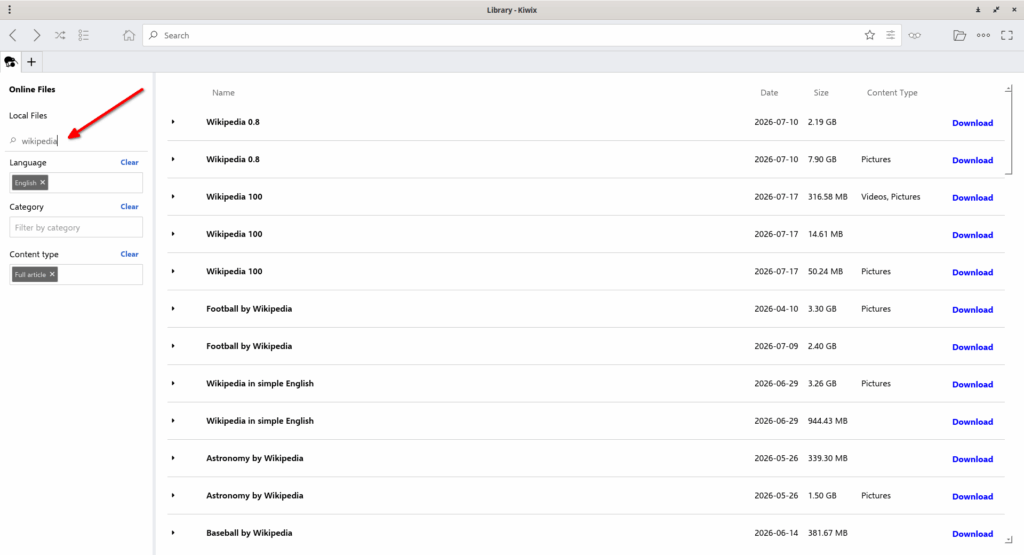Image resolution: width=1024 pixels, height=555 pixels.
Task: Open a local file with the folder icon
Action: click(959, 35)
